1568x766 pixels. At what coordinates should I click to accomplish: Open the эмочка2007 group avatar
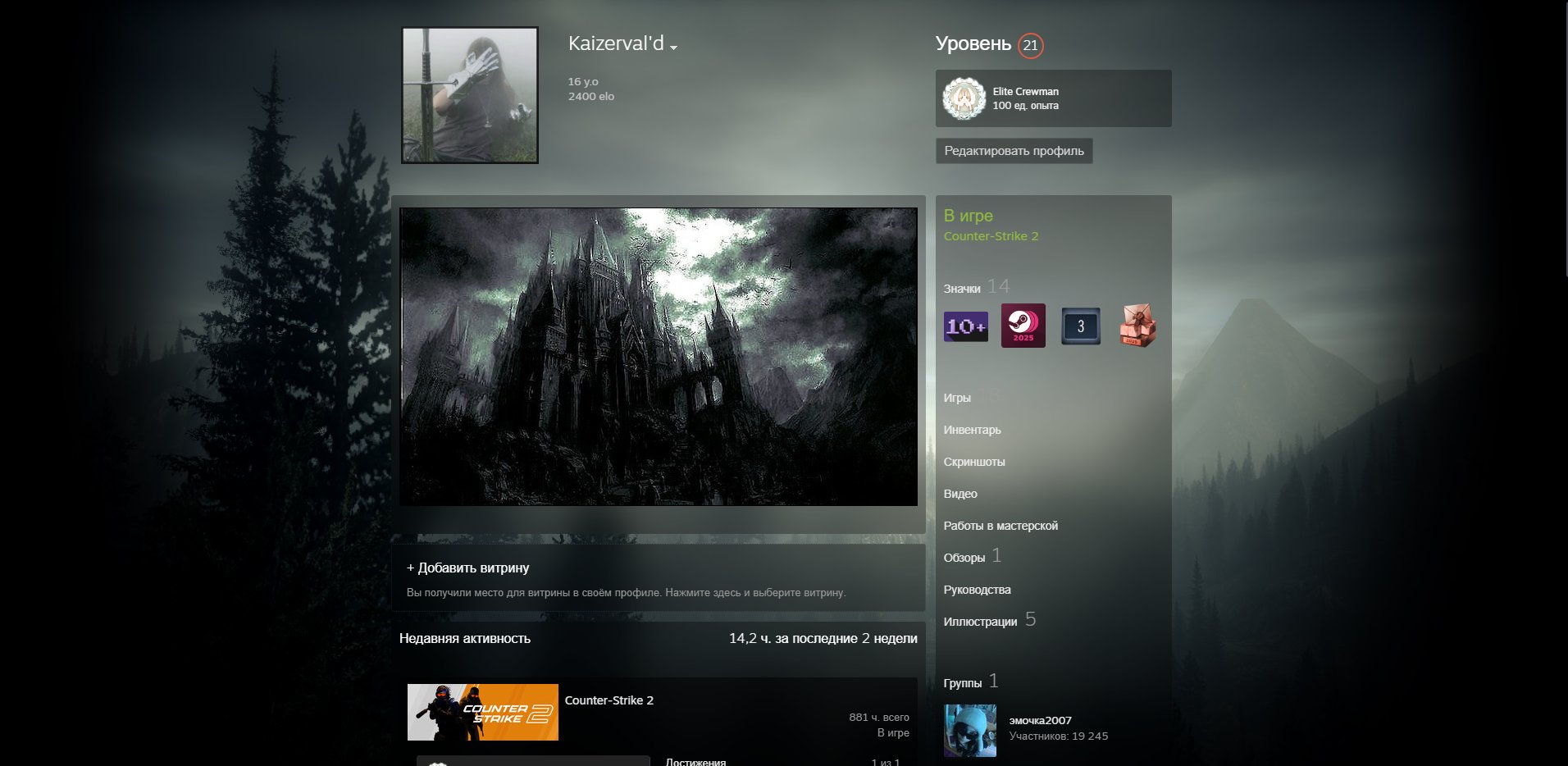pyautogui.click(x=970, y=730)
